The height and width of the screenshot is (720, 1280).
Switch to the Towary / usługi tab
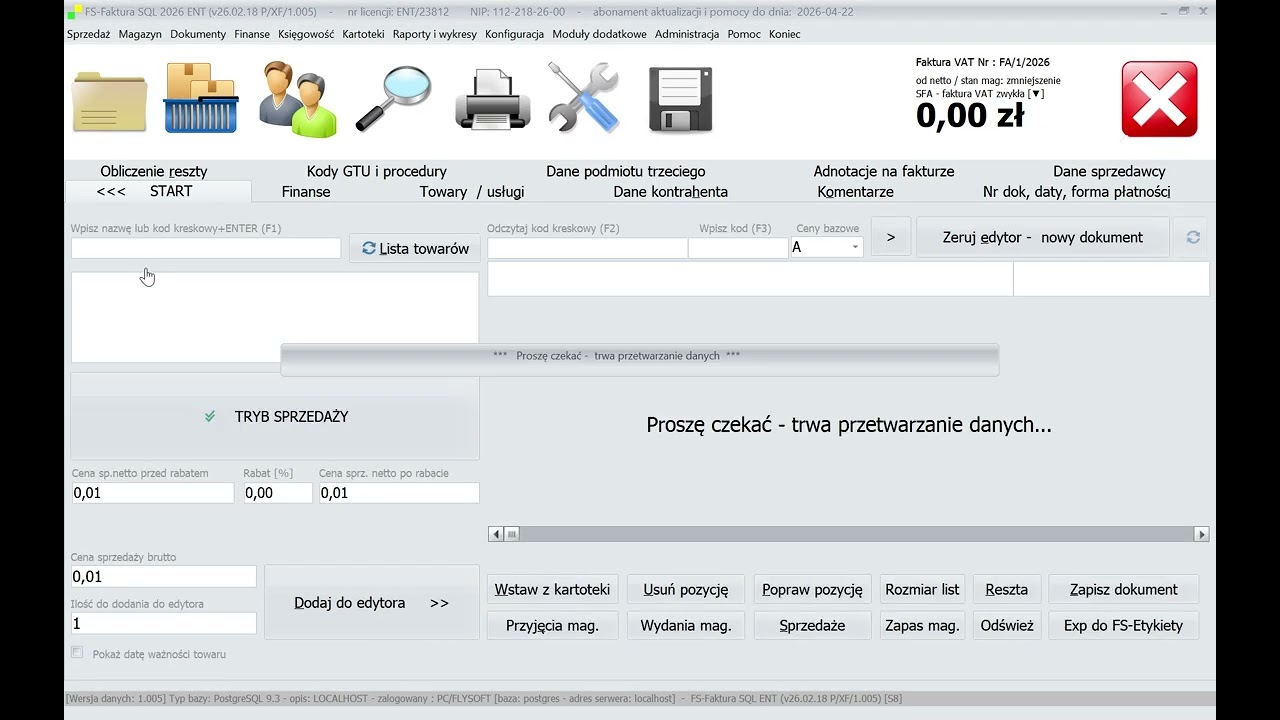[x=471, y=192]
